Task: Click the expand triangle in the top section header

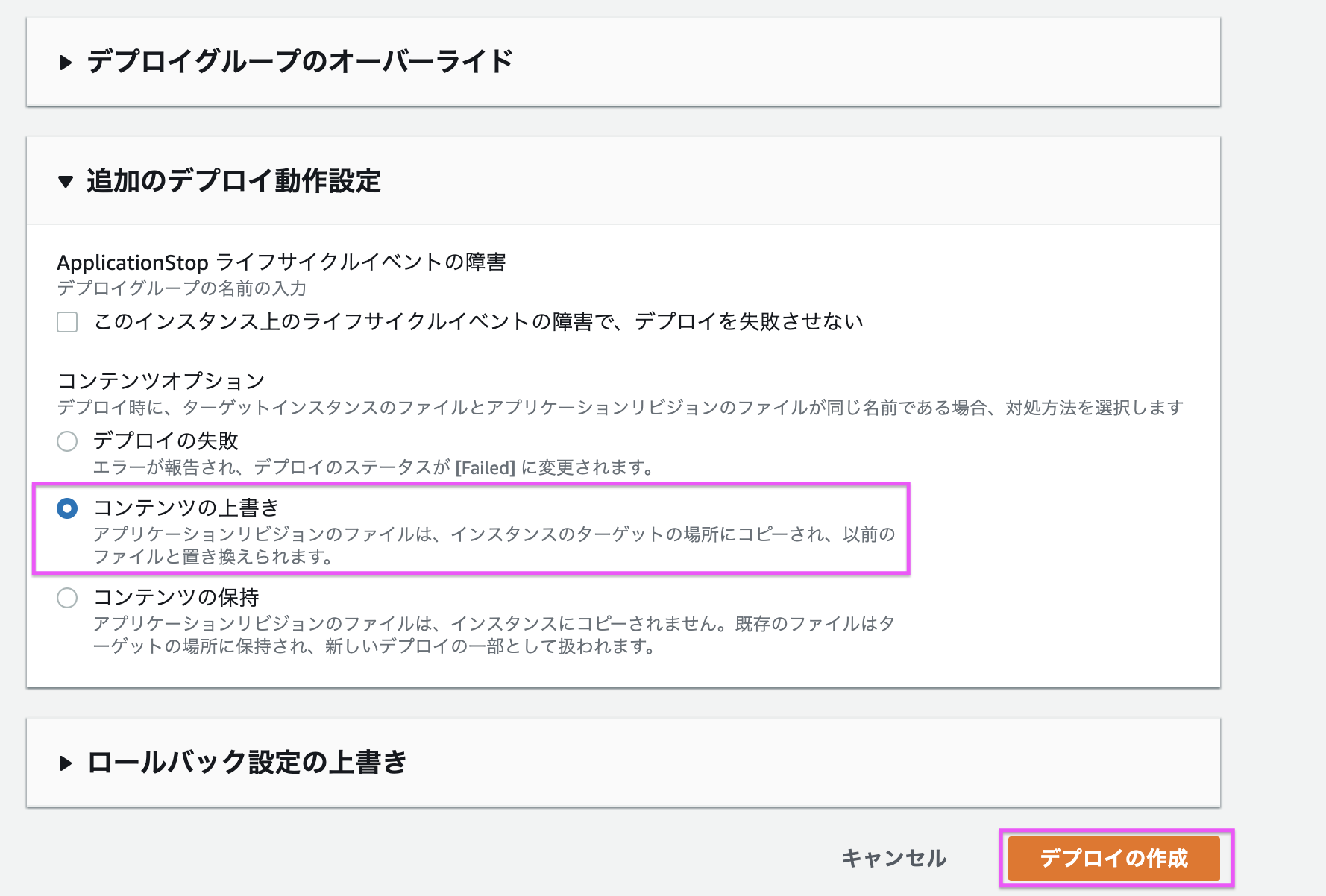Action: coord(65,63)
